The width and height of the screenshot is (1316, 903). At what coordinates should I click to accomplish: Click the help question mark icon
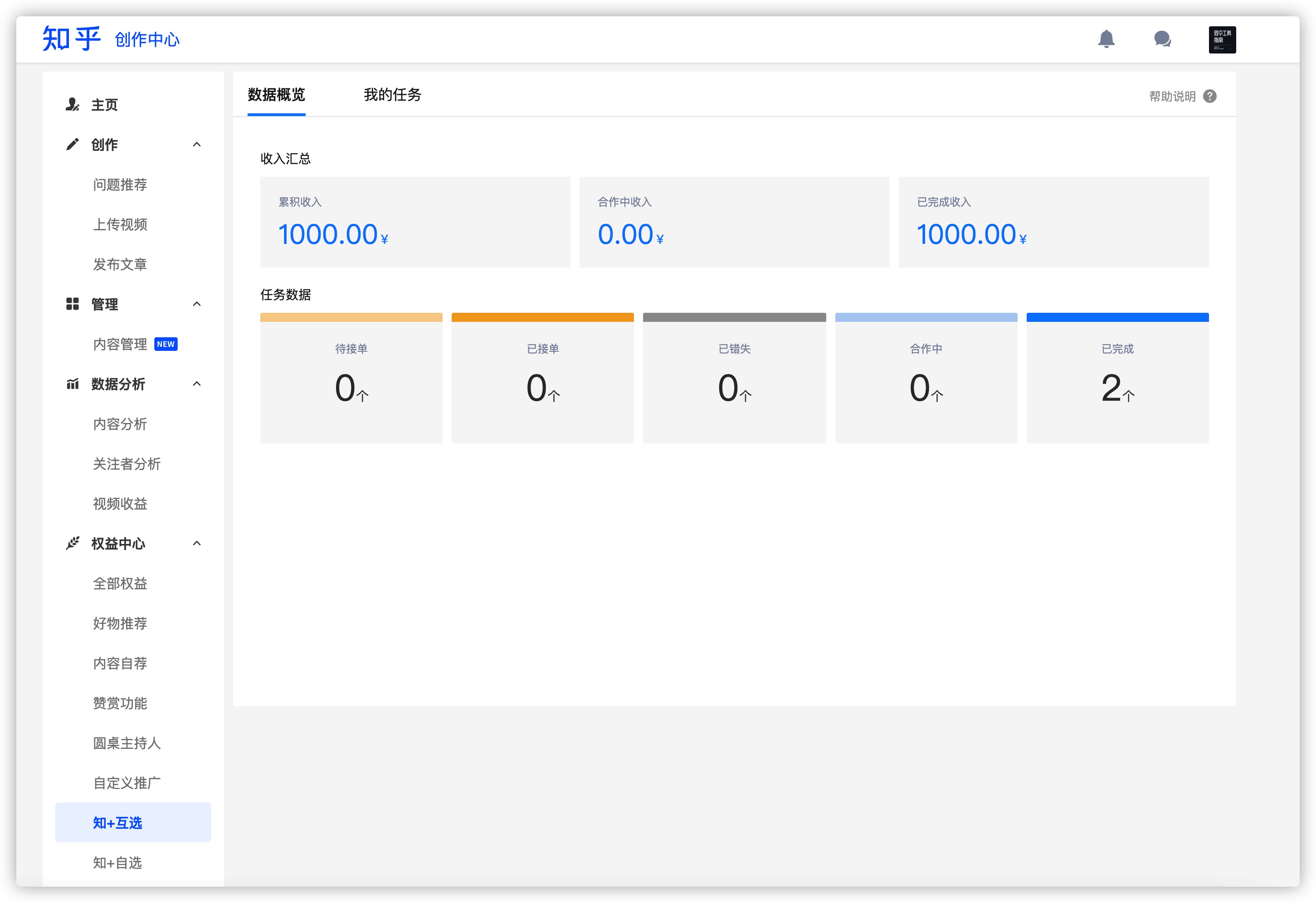tap(1209, 96)
